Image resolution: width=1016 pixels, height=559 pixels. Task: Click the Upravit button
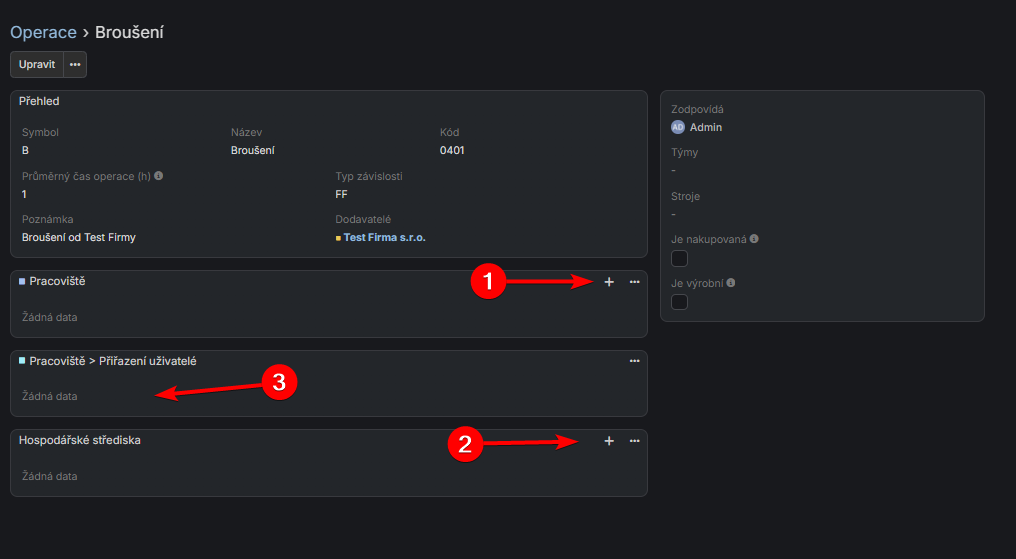pos(37,64)
